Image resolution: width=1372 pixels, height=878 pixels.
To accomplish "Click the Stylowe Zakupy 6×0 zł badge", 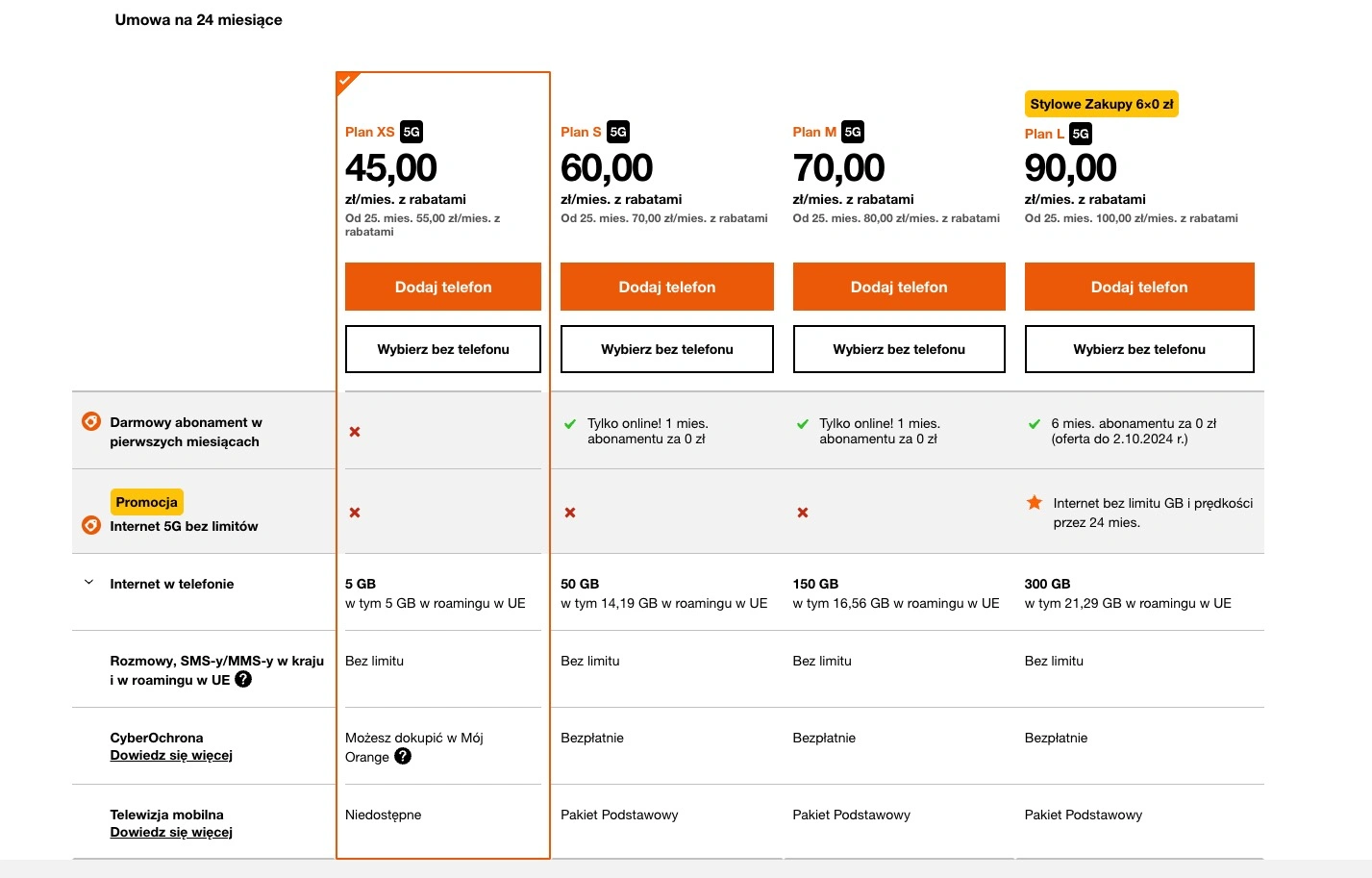I will [x=1102, y=104].
